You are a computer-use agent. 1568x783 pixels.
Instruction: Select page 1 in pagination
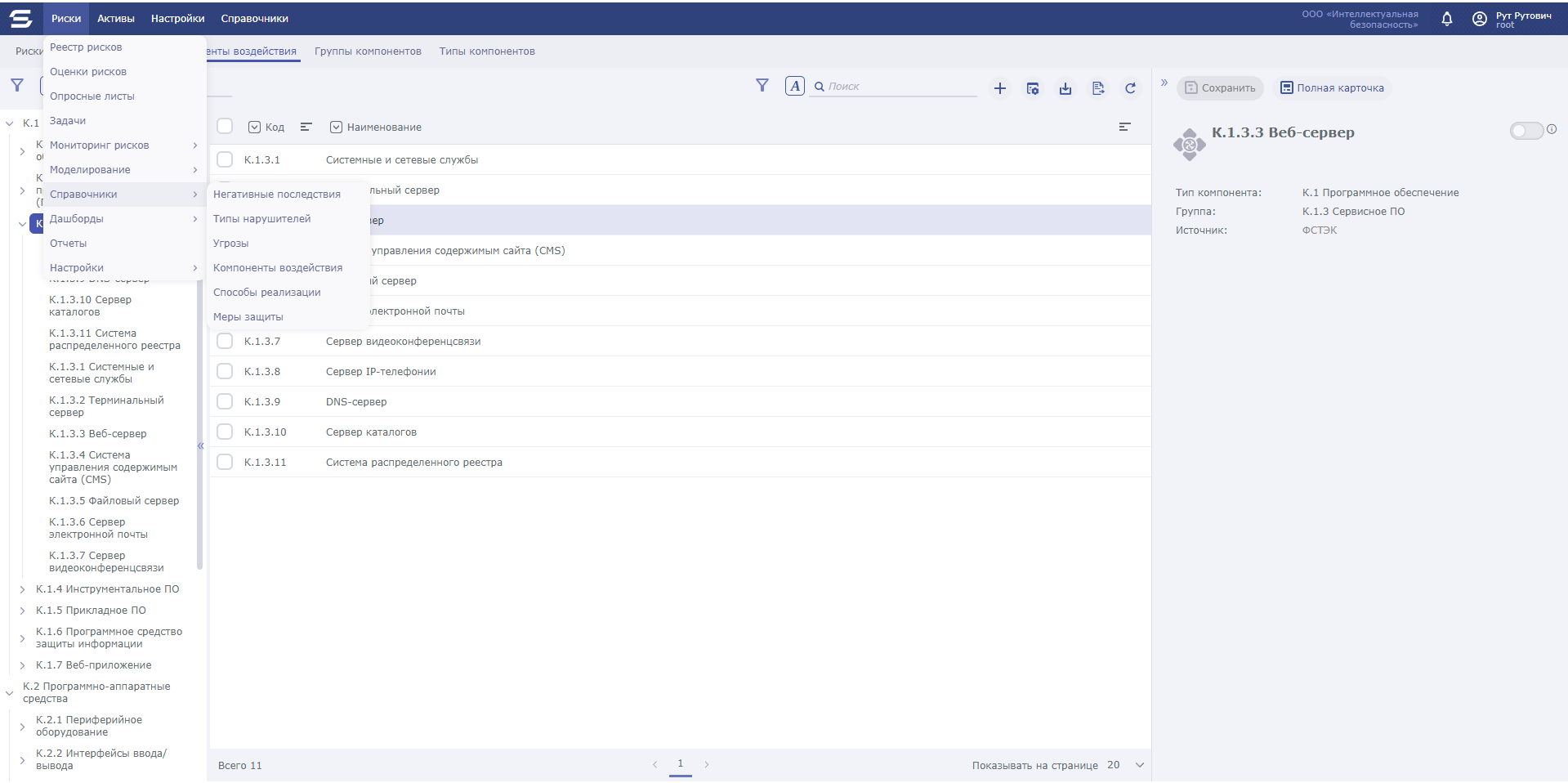[680, 764]
